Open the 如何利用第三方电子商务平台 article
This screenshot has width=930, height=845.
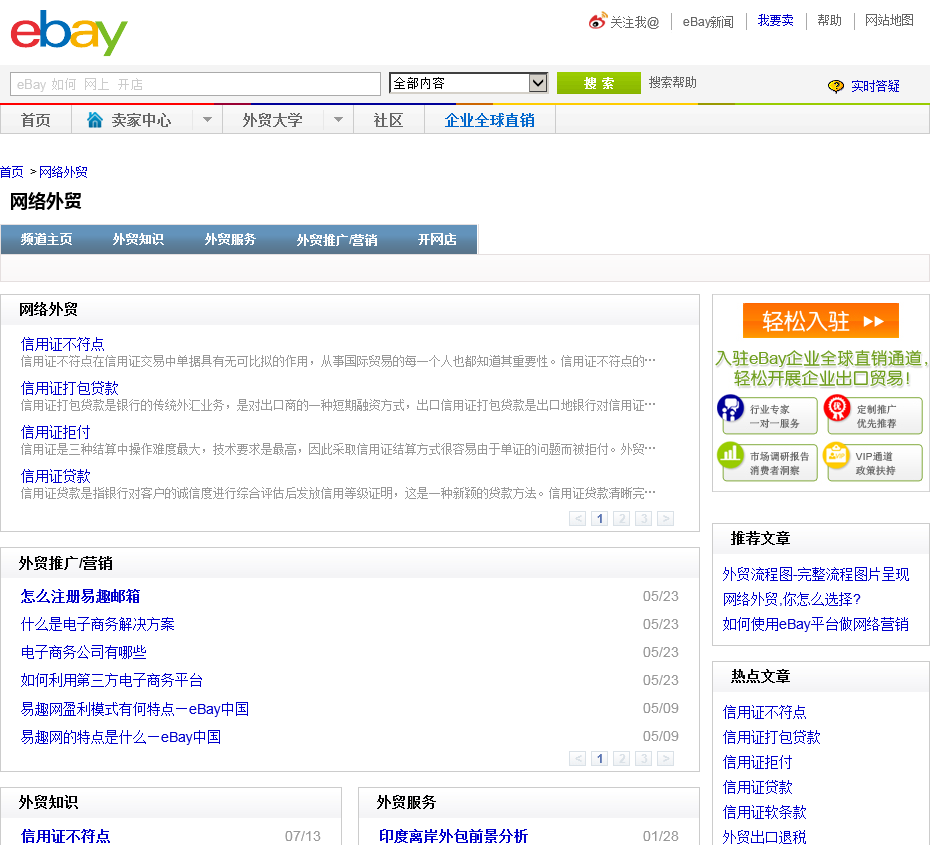(112, 680)
